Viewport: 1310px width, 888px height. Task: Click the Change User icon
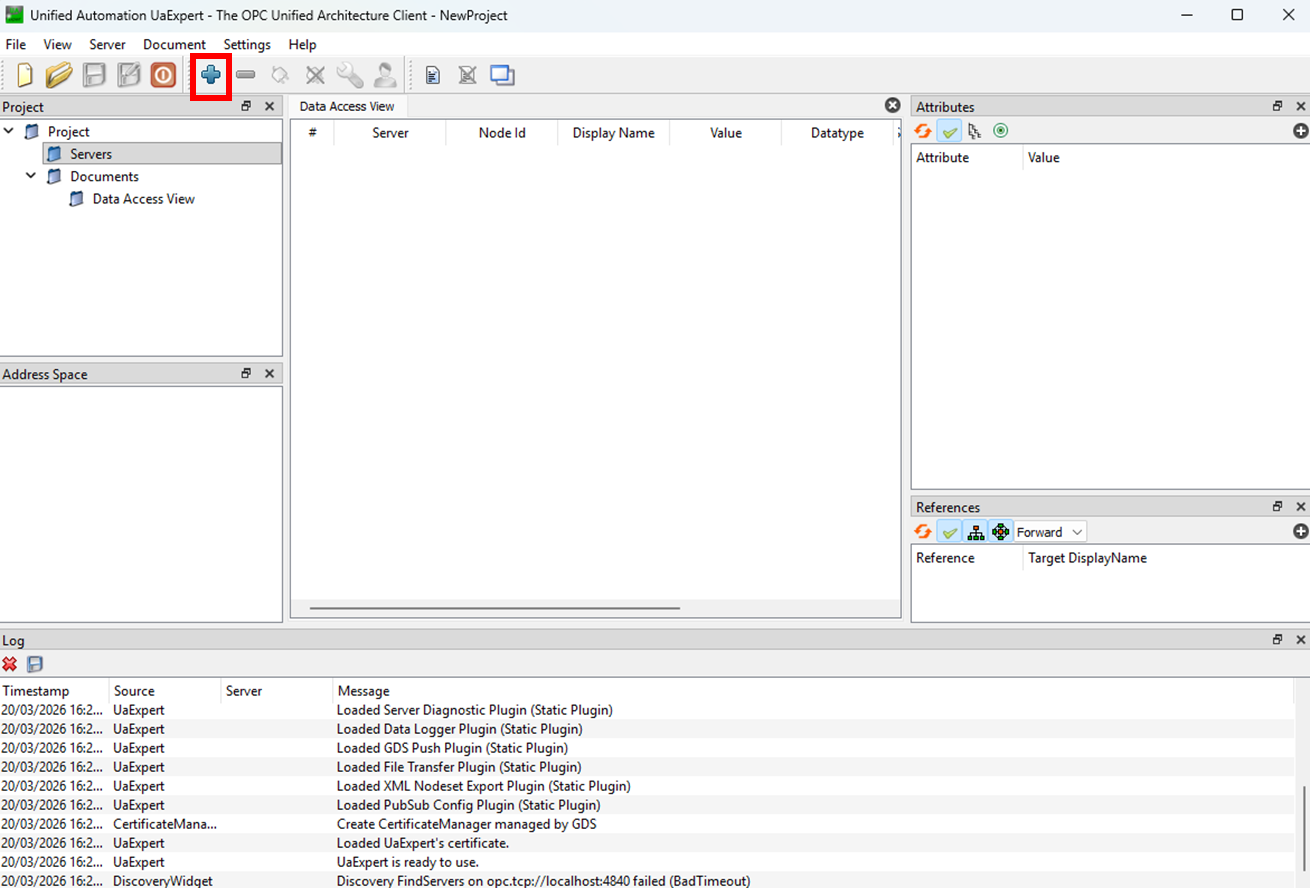tap(385, 74)
